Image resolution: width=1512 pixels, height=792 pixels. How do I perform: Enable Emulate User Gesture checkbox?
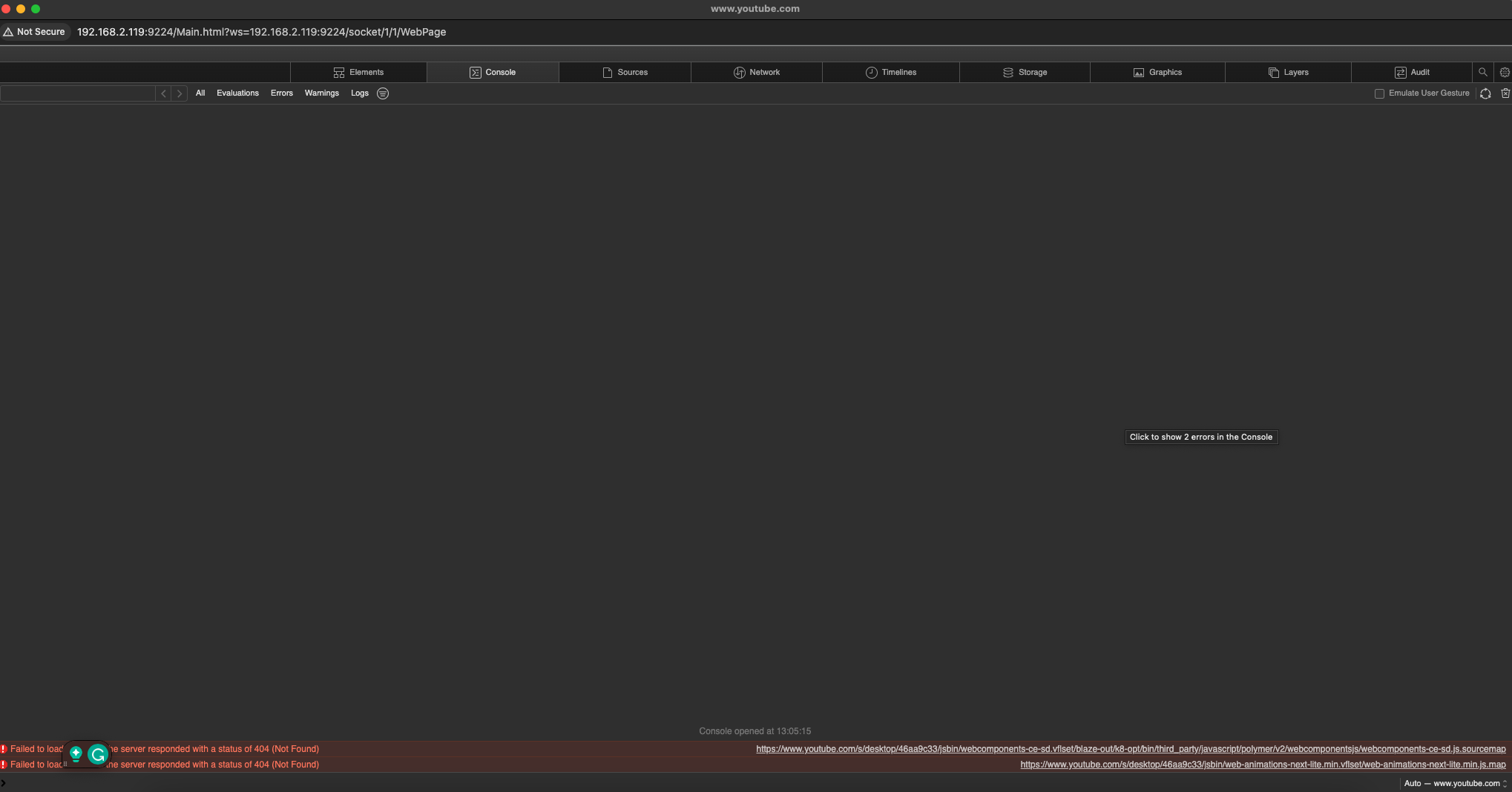1379,93
